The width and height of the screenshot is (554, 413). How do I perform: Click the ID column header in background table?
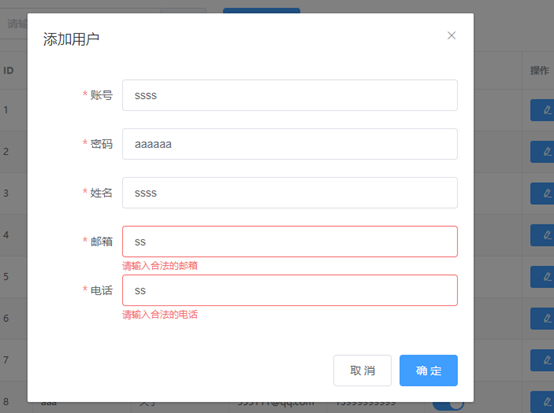coord(8,71)
